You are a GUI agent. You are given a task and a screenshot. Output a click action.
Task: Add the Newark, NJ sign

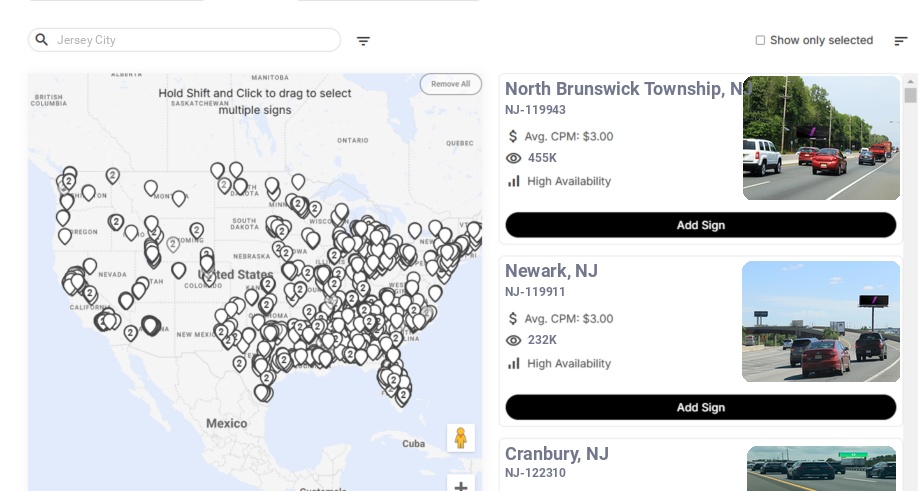coord(700,407)
